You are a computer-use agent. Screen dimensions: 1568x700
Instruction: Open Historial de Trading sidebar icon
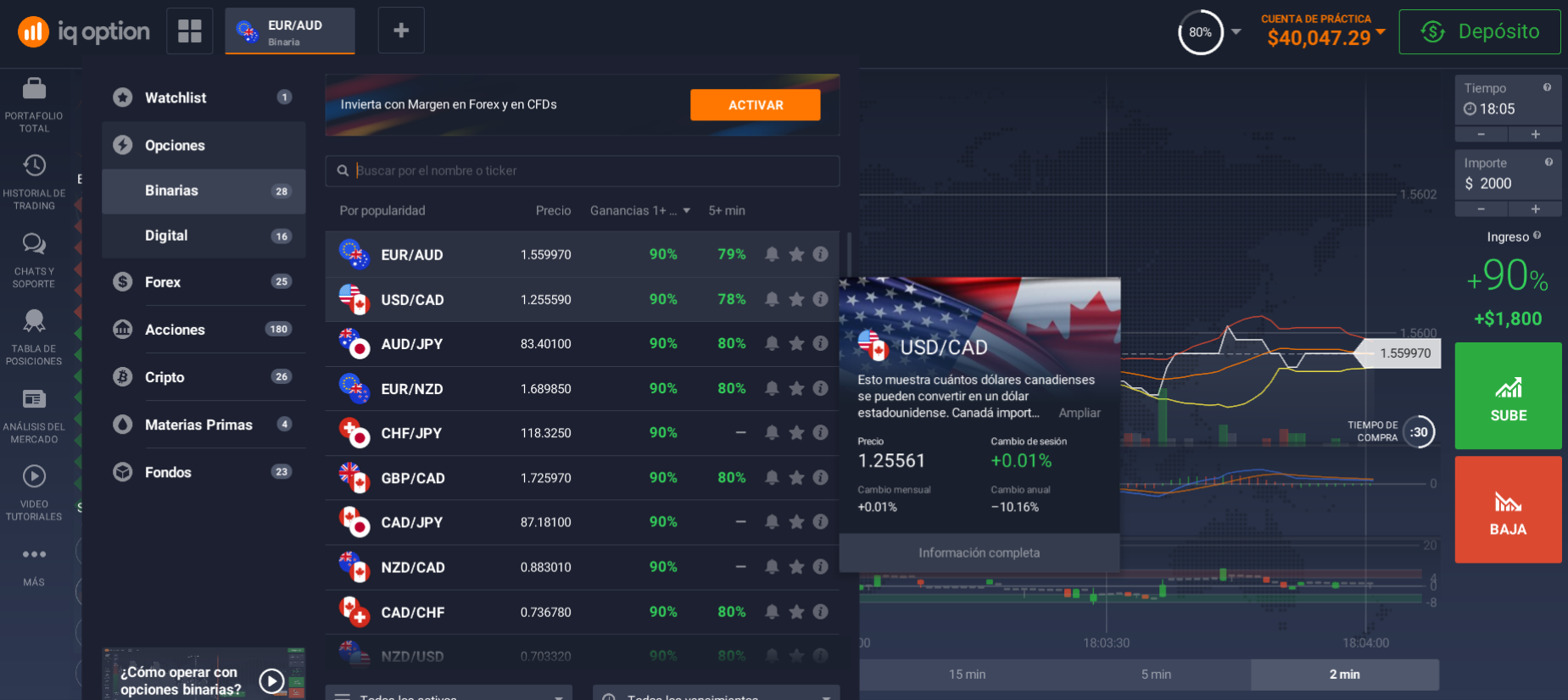tap(34, 165)
